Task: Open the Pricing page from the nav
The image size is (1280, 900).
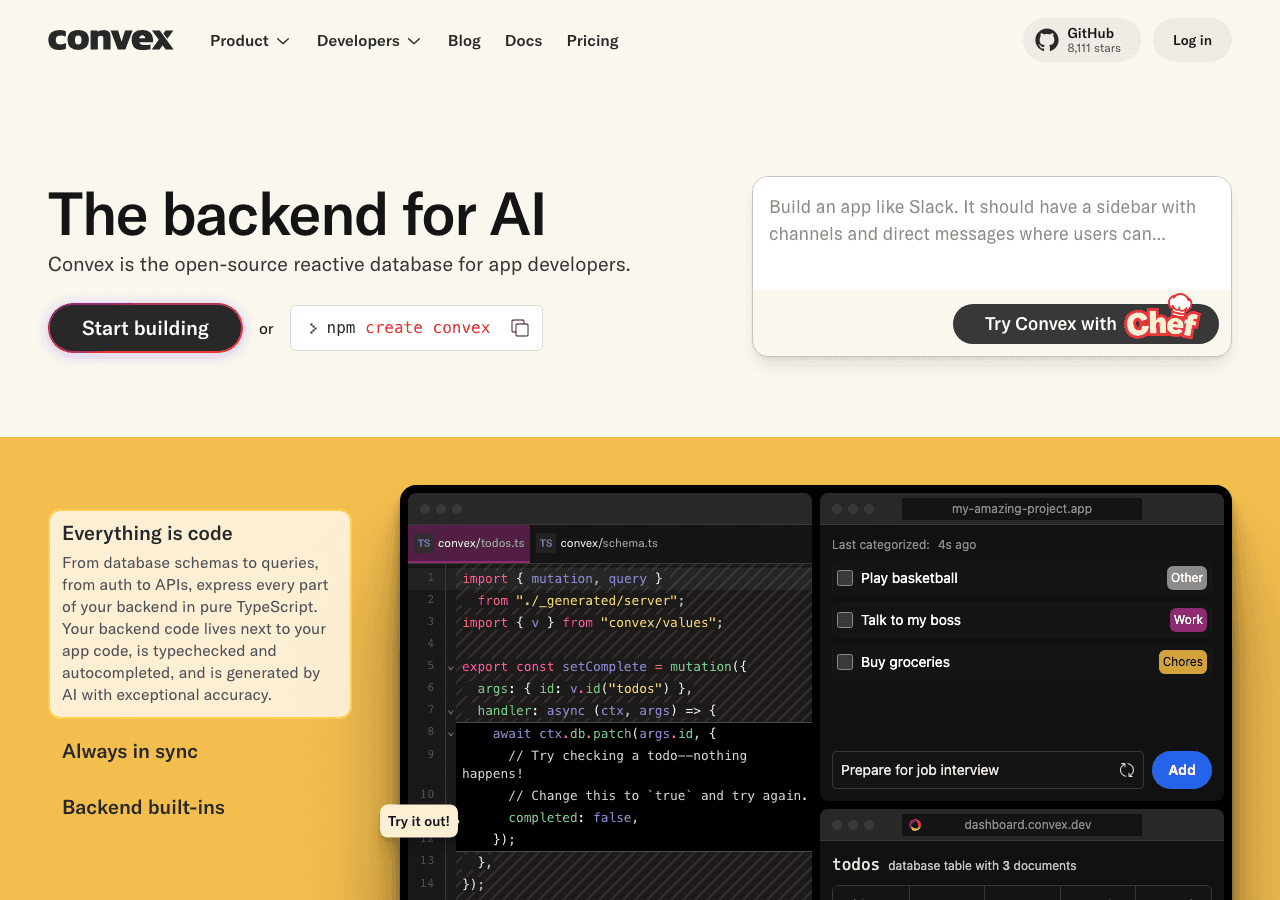Action: coord(592,40)
